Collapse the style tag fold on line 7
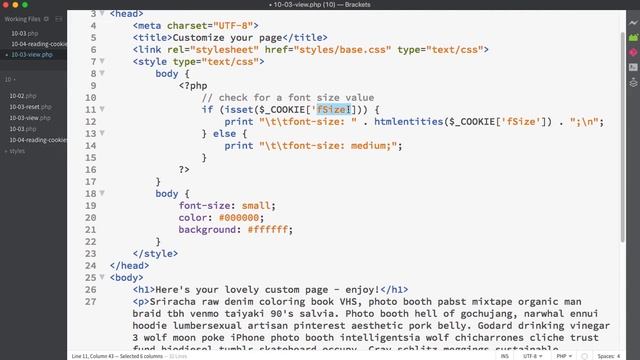The width and height of the screenshot is (640, 360). [102, 61]
